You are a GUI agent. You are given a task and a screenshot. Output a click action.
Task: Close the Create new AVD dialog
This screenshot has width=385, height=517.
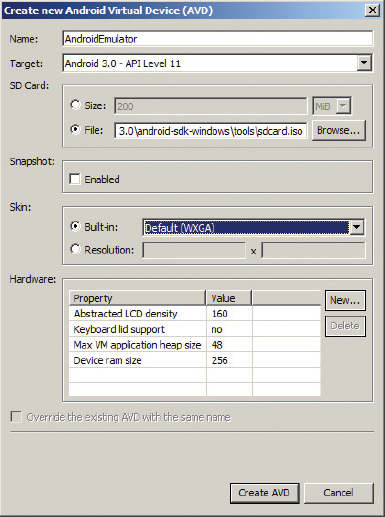[x=372, y=10]
